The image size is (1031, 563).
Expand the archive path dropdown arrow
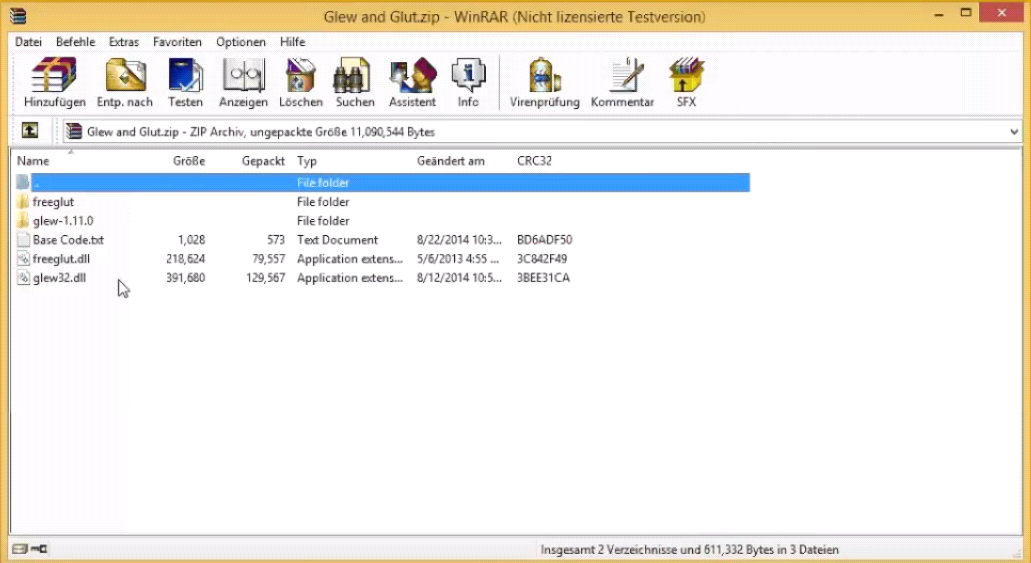tap(1013, 132)
